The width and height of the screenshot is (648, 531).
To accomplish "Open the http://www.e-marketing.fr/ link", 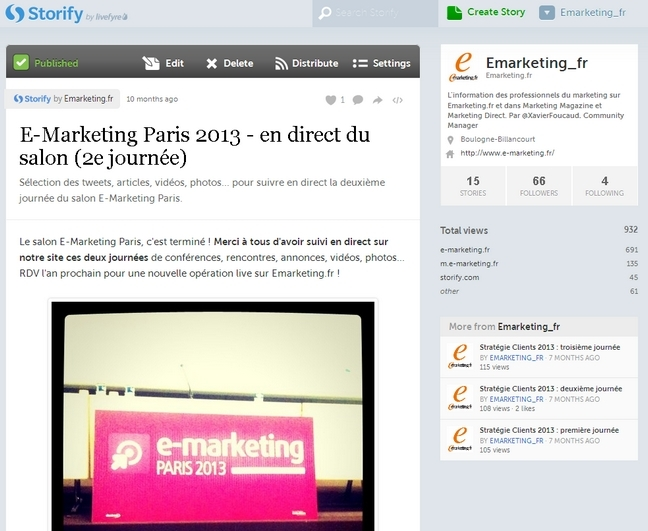I will point(507,153).
